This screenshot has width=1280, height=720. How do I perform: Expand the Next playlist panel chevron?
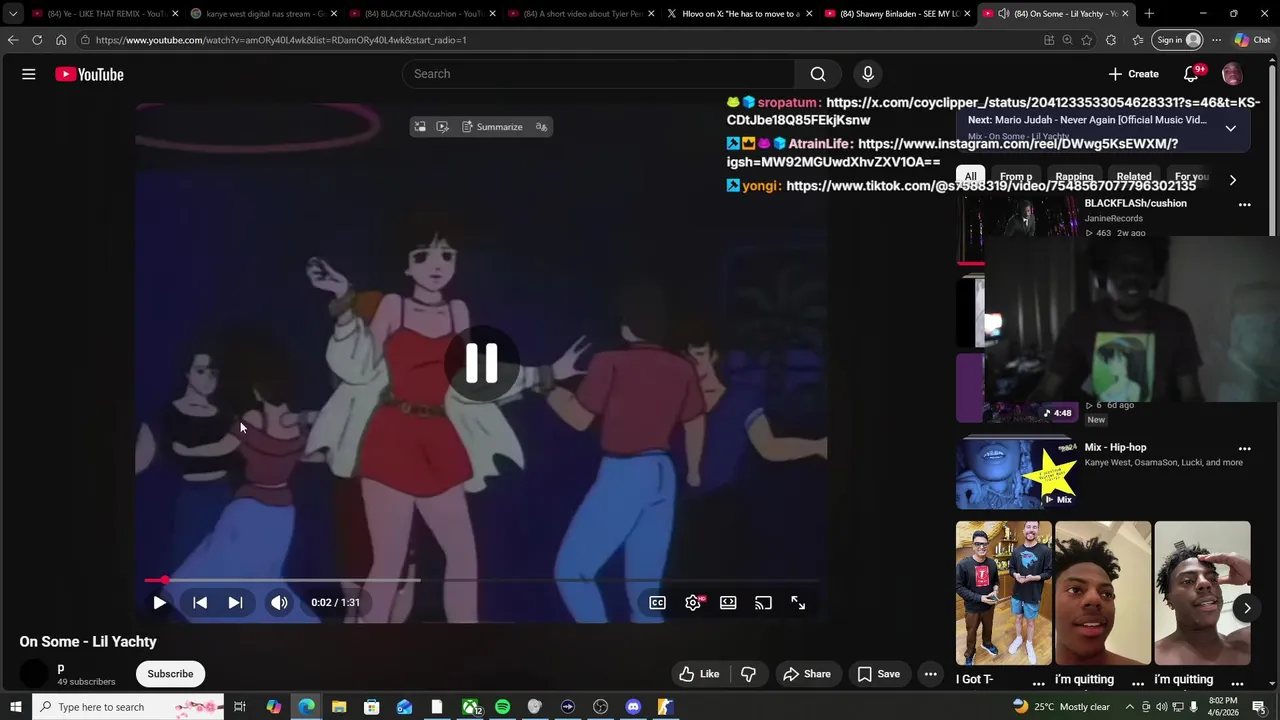pos(1230,128)
